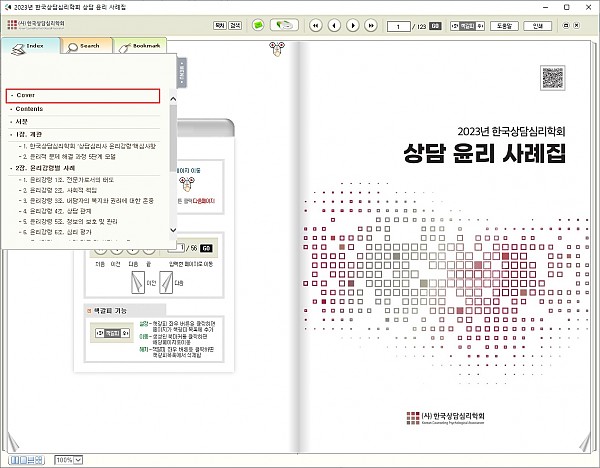Open 윤리강령 3조 index entry
Screen dimensions: 600x468
tap(86, 201)
